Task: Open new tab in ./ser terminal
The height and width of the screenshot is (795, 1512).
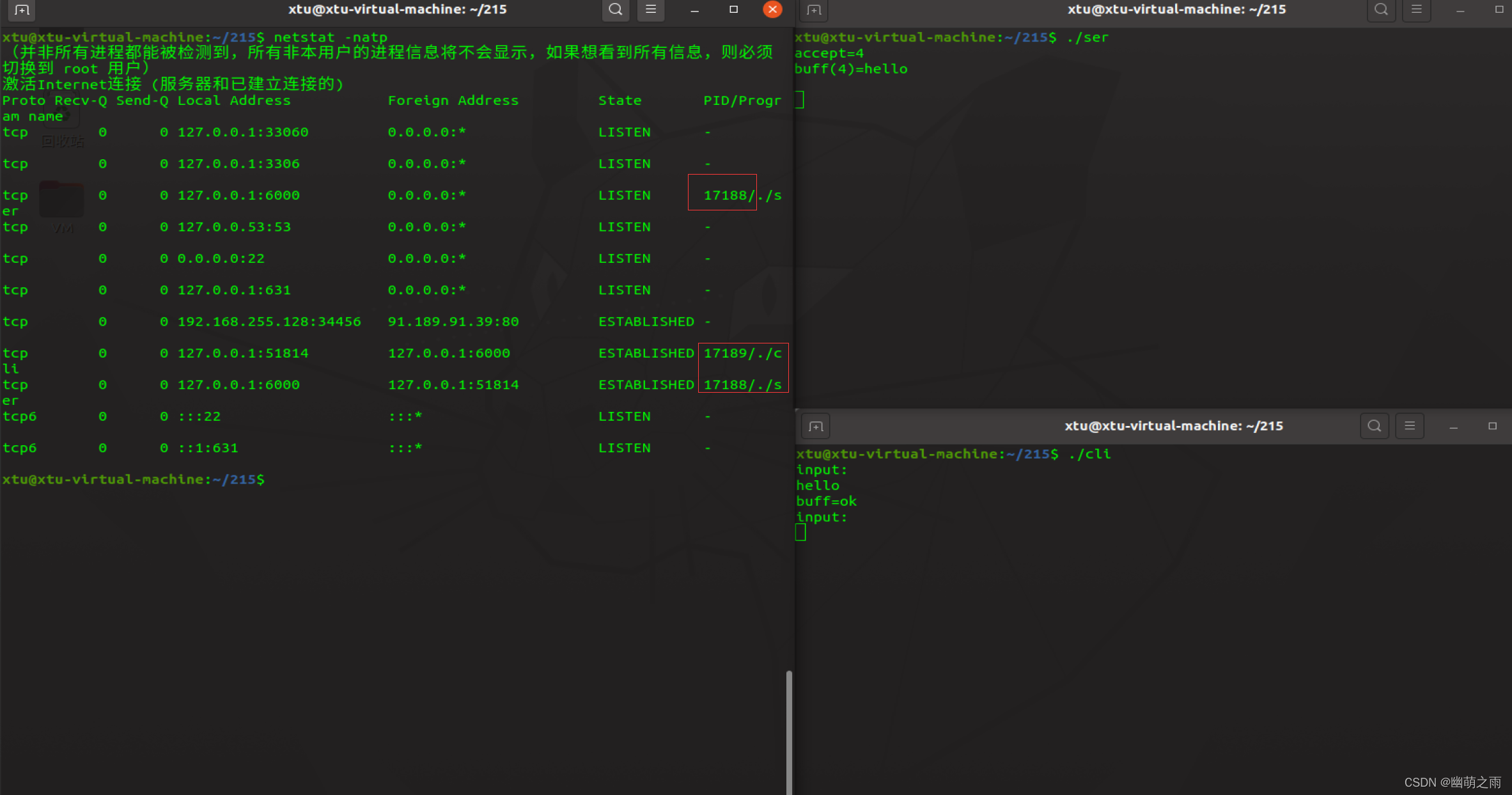Action: point(814,10)
